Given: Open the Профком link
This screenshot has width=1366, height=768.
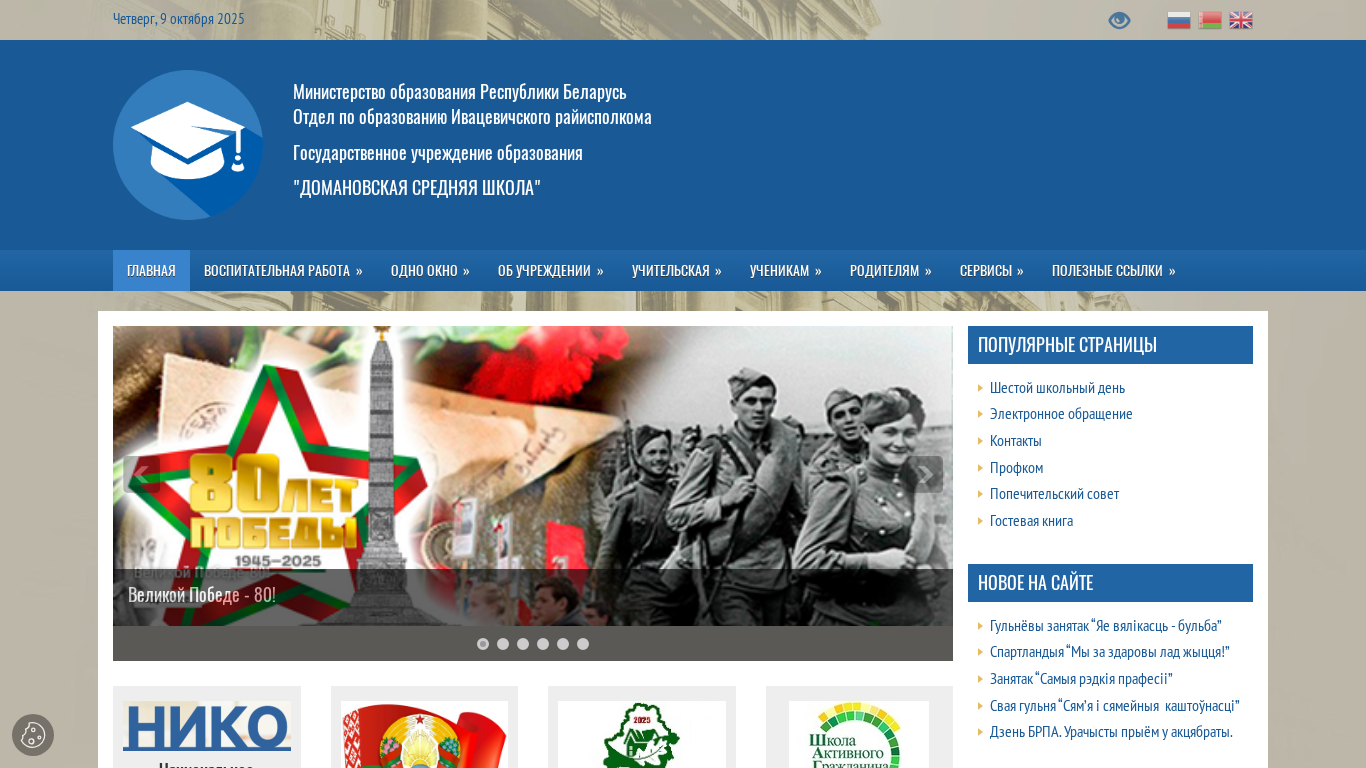Looking at the screenshot, I should click(x=1017, y=468).
